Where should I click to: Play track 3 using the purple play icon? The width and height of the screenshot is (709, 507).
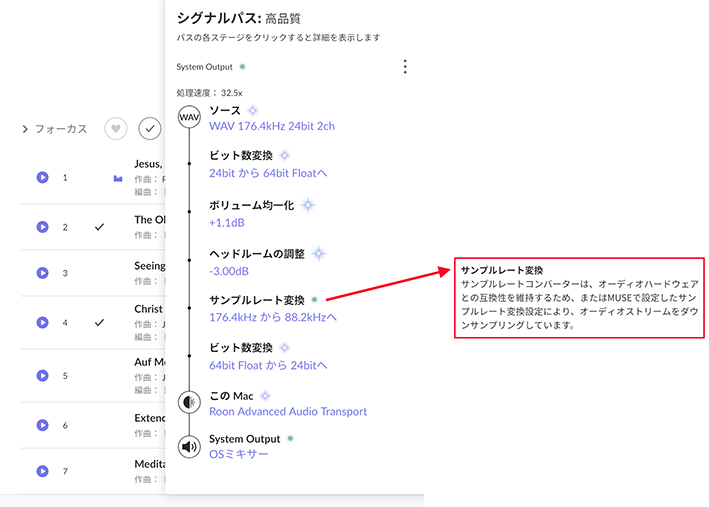point(42,273)
